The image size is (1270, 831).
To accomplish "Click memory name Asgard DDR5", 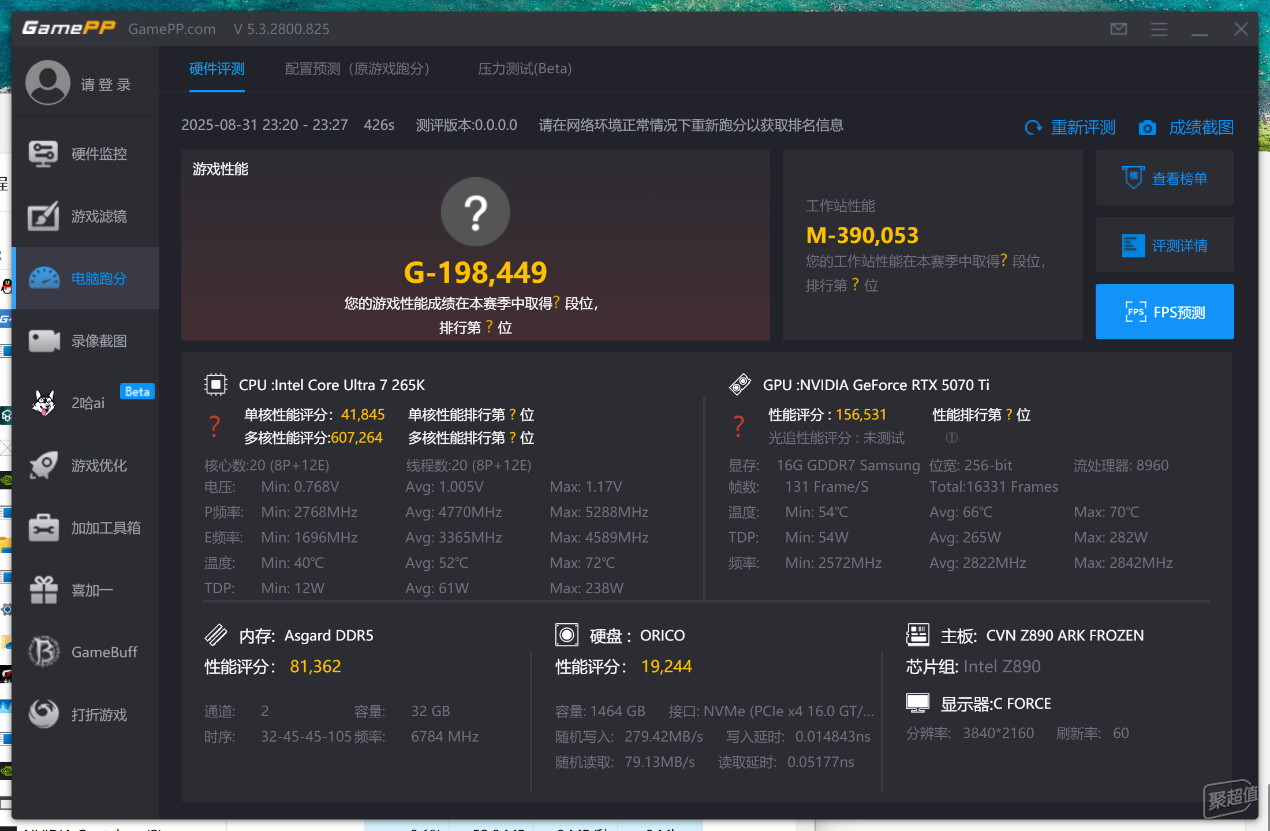I will pyautogui.click(x=329, y=635).
